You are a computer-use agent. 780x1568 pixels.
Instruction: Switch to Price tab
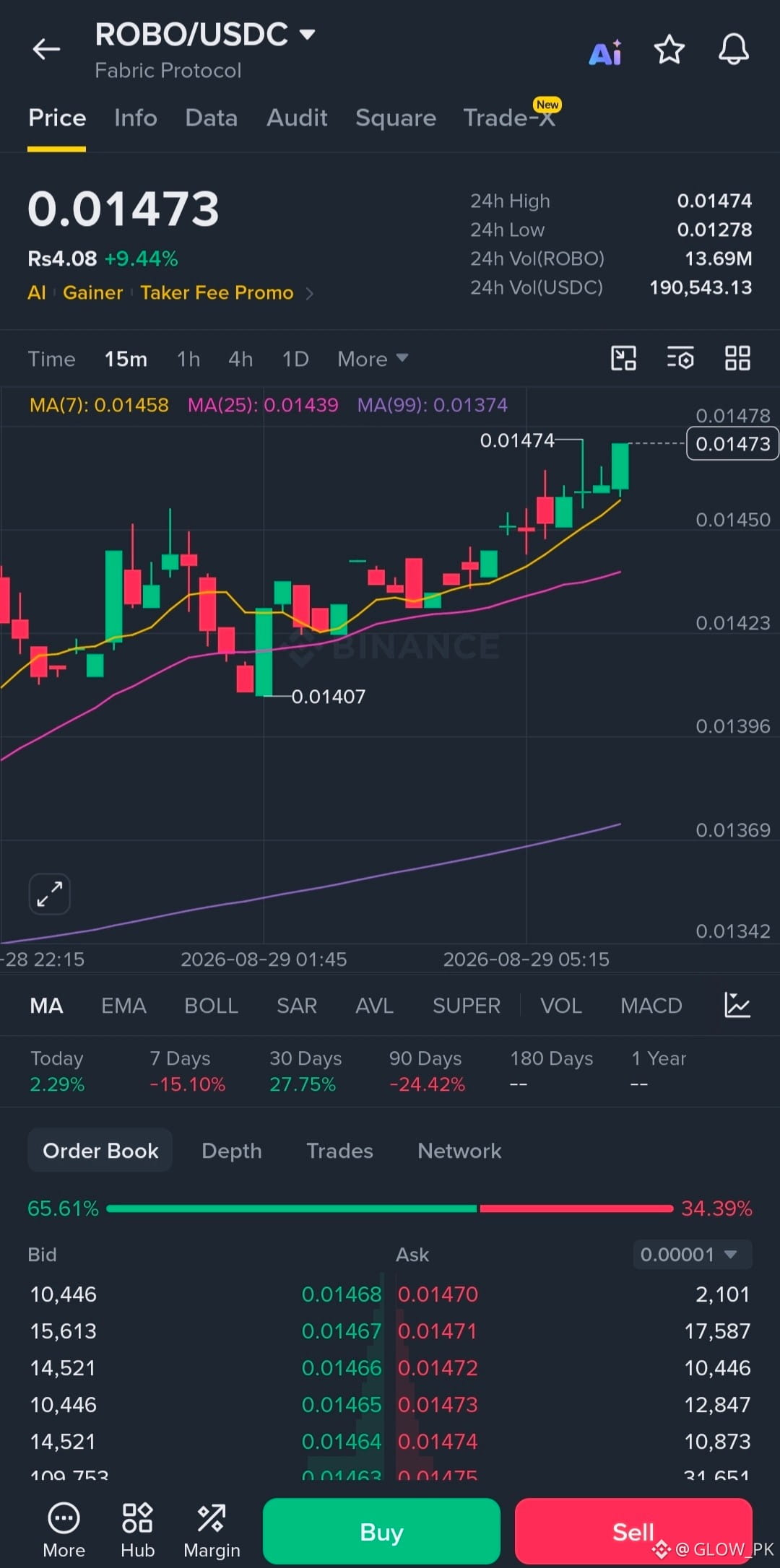(57, 118)
